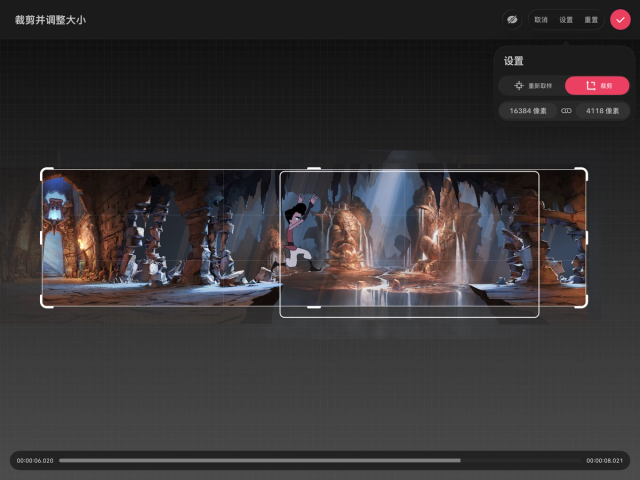Click the bottom edge crop handle
Screen dimensions: 640x480
click(x=314, y=307)
